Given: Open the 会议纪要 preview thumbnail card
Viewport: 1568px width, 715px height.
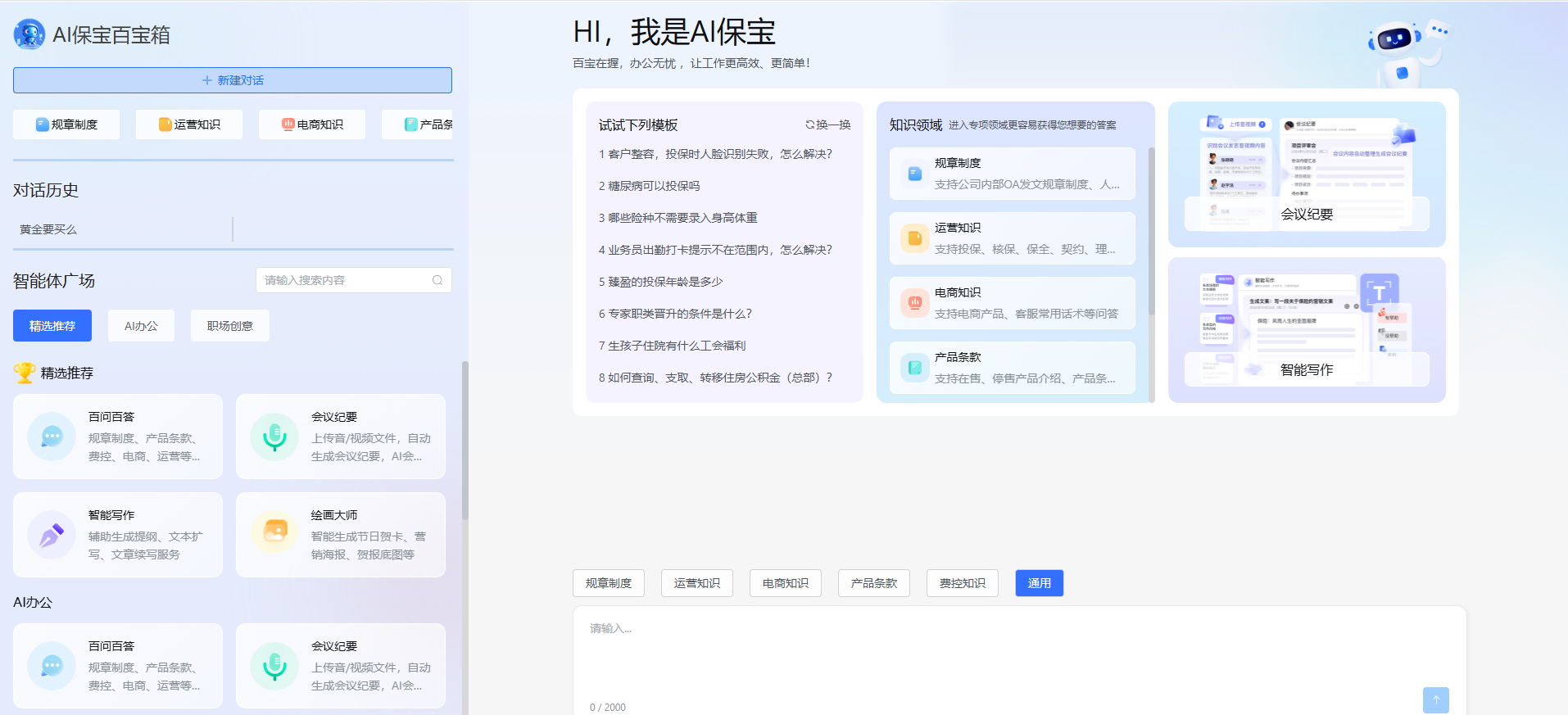Looking at the screenshot, I should [x=1307, y=174].
